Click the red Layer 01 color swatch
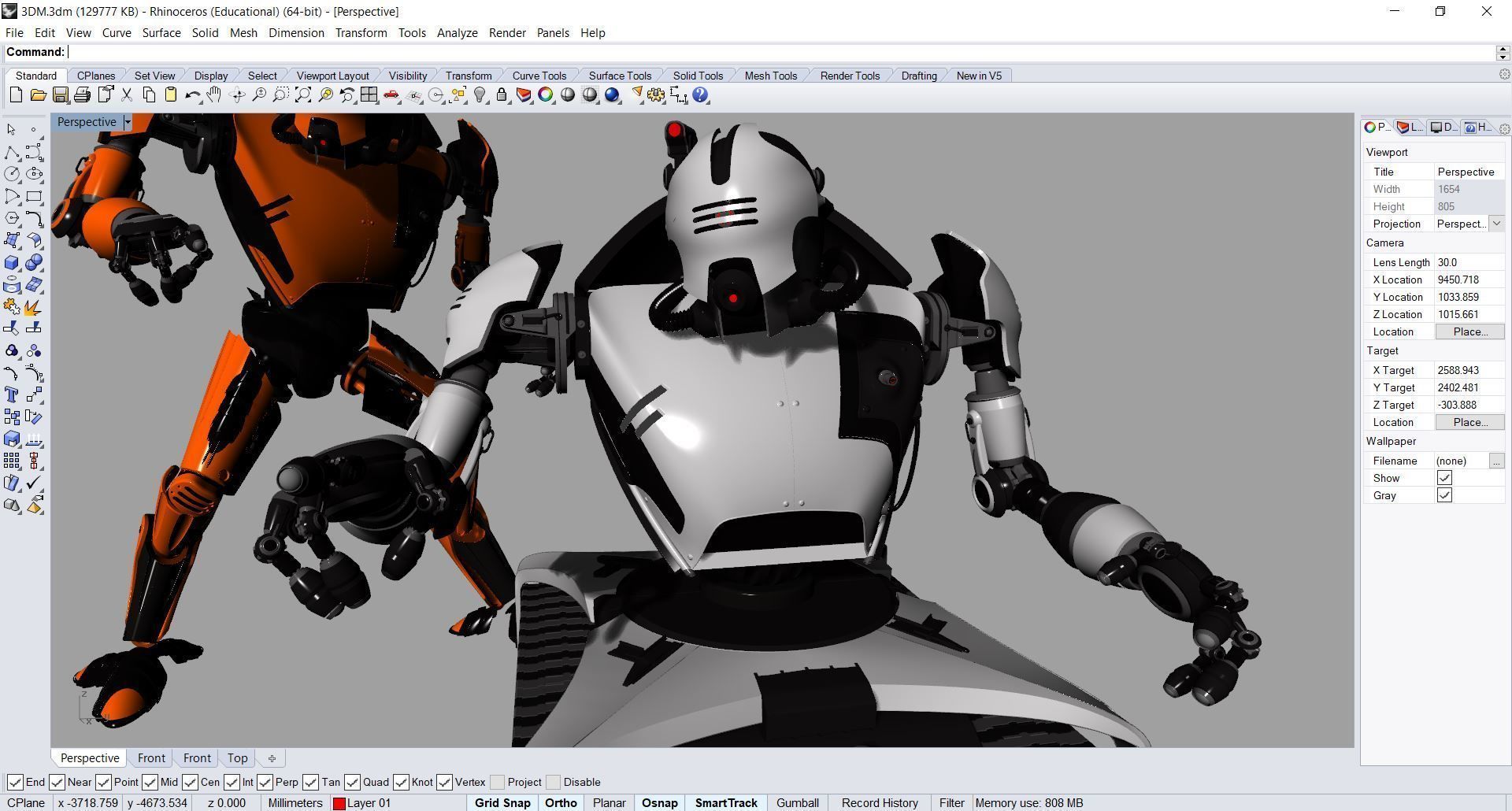This screenshot has height=811, width=1512. tap(339, 803)
